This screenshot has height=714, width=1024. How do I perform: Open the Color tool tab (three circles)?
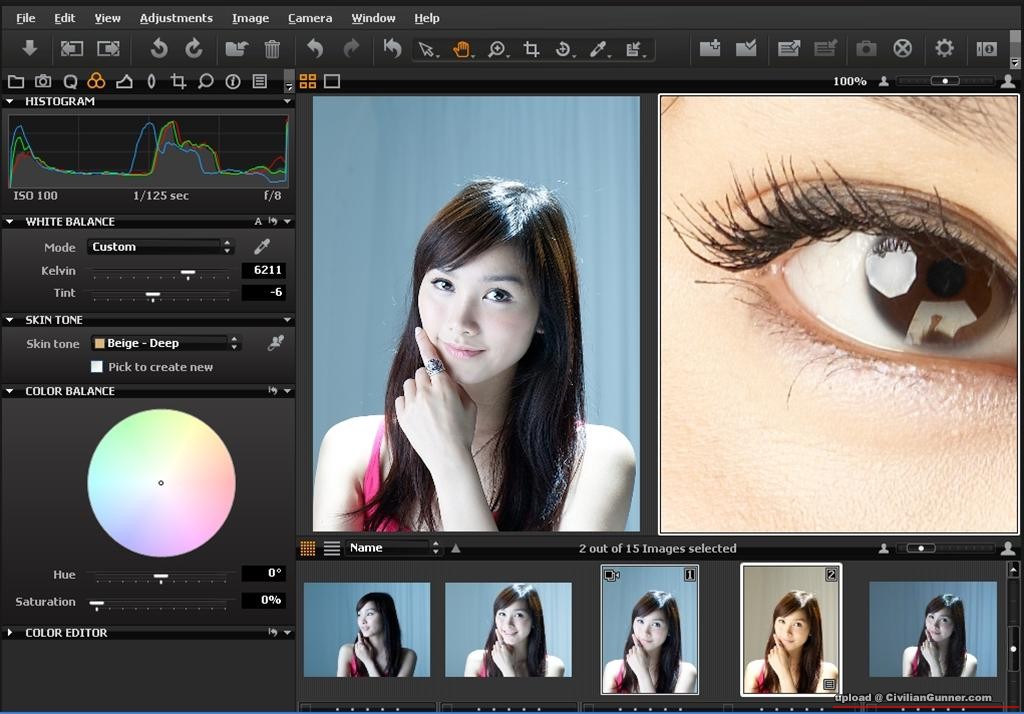tap(96, 82)
